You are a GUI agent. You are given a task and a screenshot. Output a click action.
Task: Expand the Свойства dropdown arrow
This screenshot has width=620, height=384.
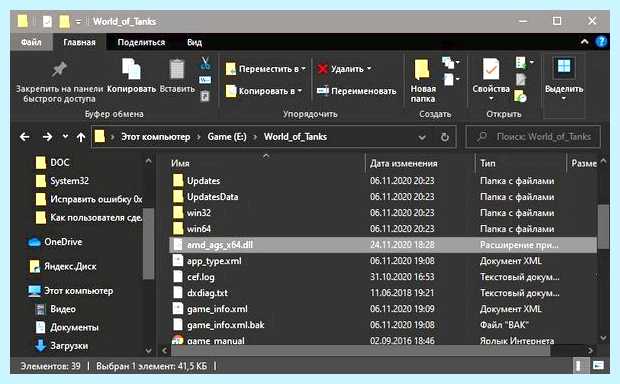click(491, 98)
